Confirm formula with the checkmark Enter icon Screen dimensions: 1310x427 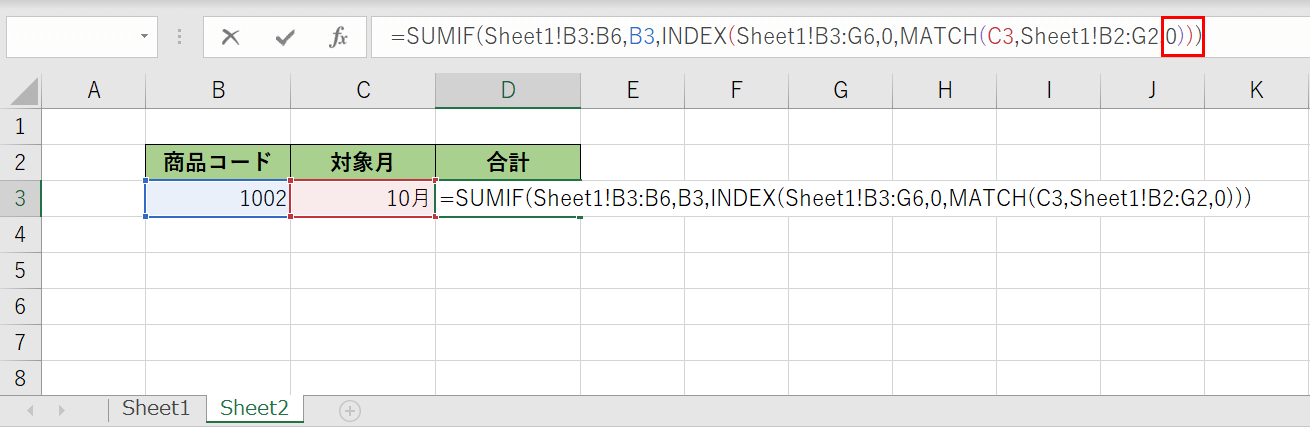285,38
